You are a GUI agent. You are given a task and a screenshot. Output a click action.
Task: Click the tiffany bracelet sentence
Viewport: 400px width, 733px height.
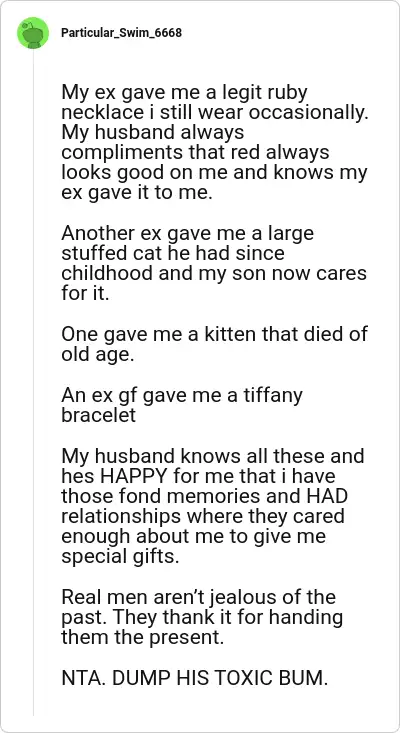point(182,405)
